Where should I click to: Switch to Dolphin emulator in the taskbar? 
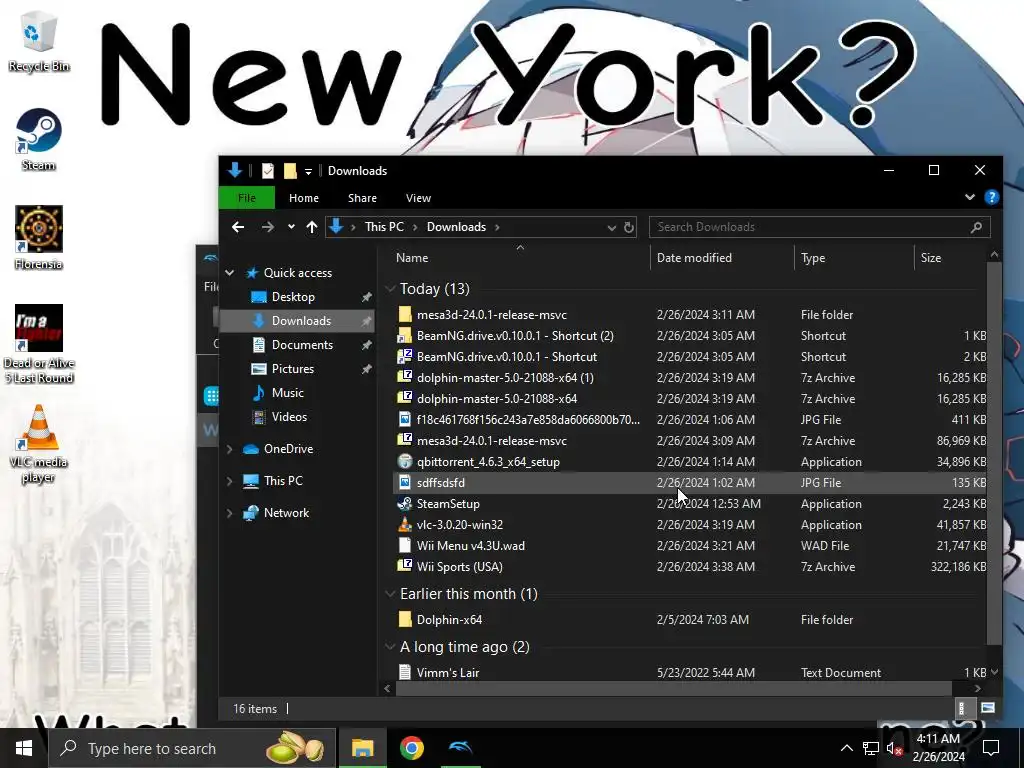(460, 748)
